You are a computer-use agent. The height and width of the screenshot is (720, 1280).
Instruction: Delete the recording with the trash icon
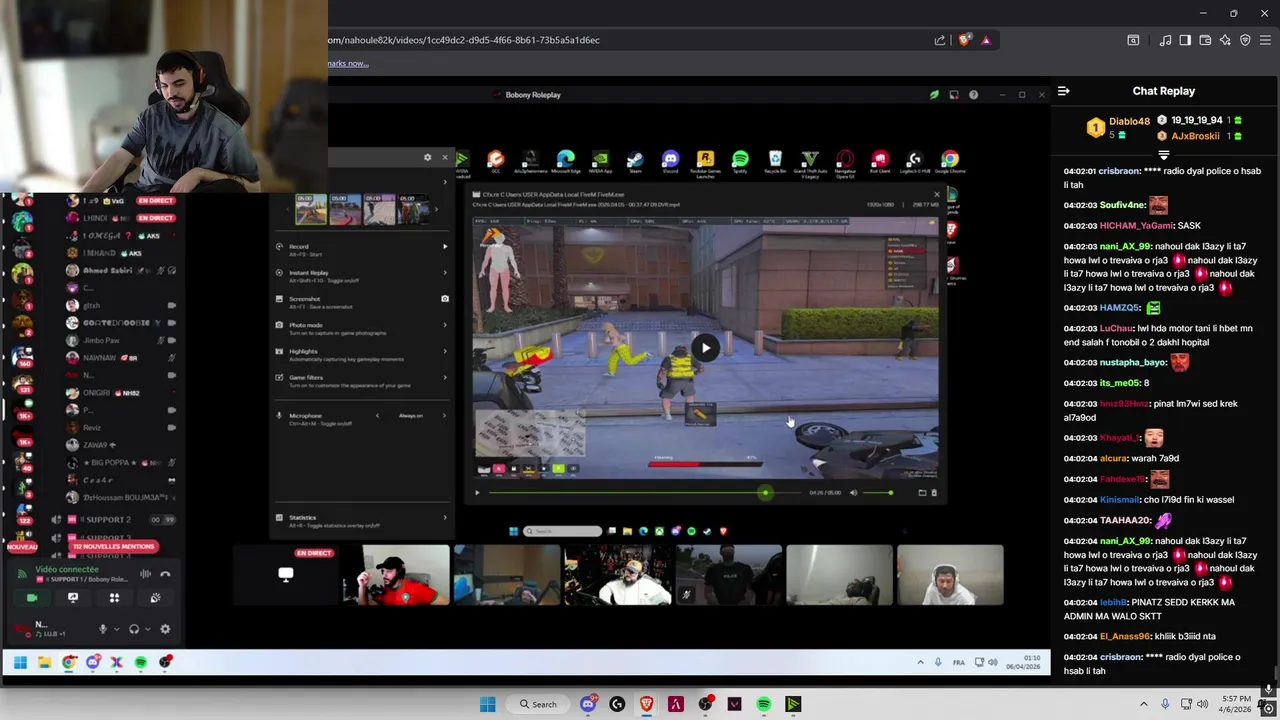[934, 492]
